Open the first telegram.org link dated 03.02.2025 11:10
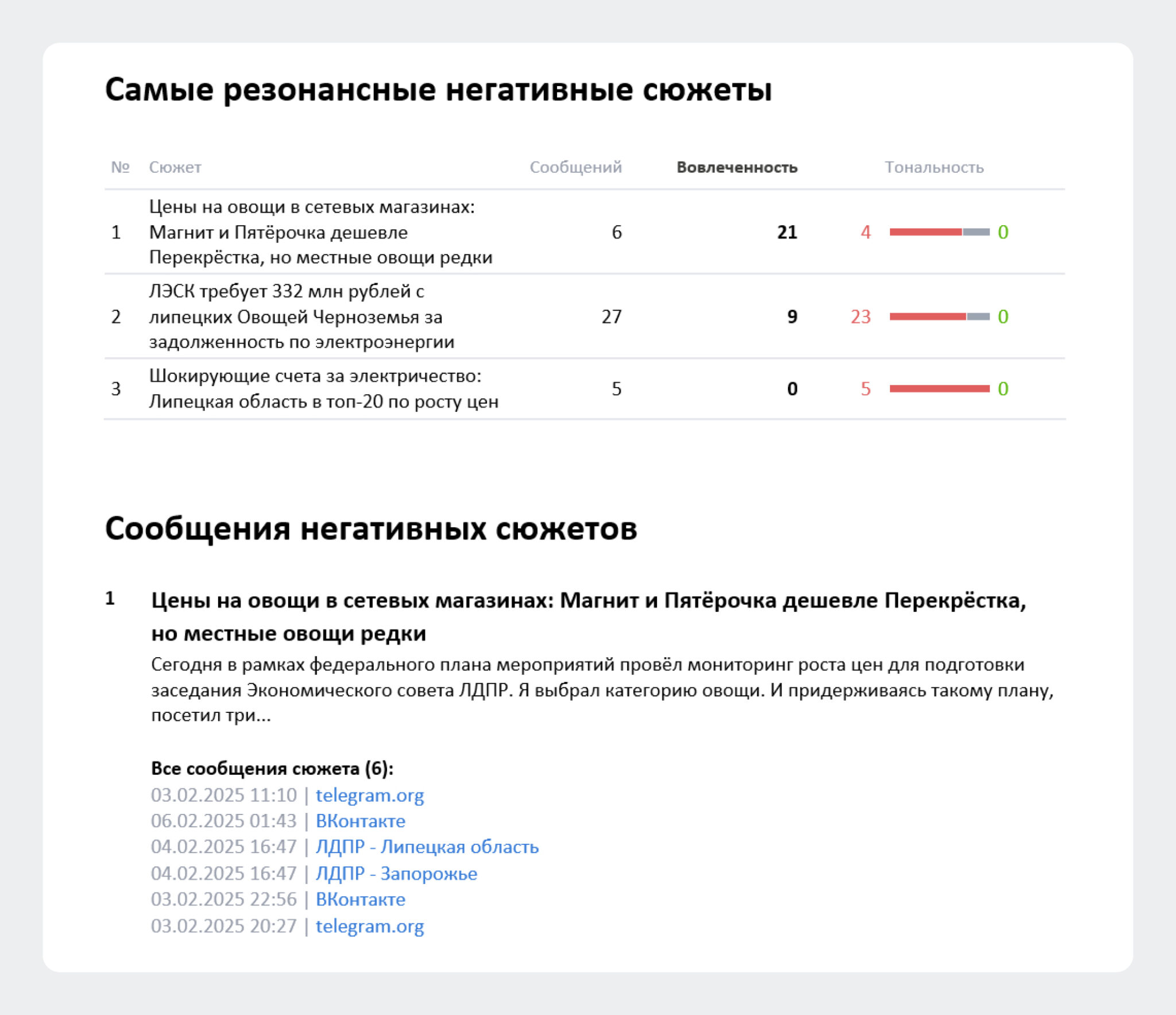Image resolution: width=1176 pixels, height=1015 pixels. pyautogui.click(x=369, y=795)
